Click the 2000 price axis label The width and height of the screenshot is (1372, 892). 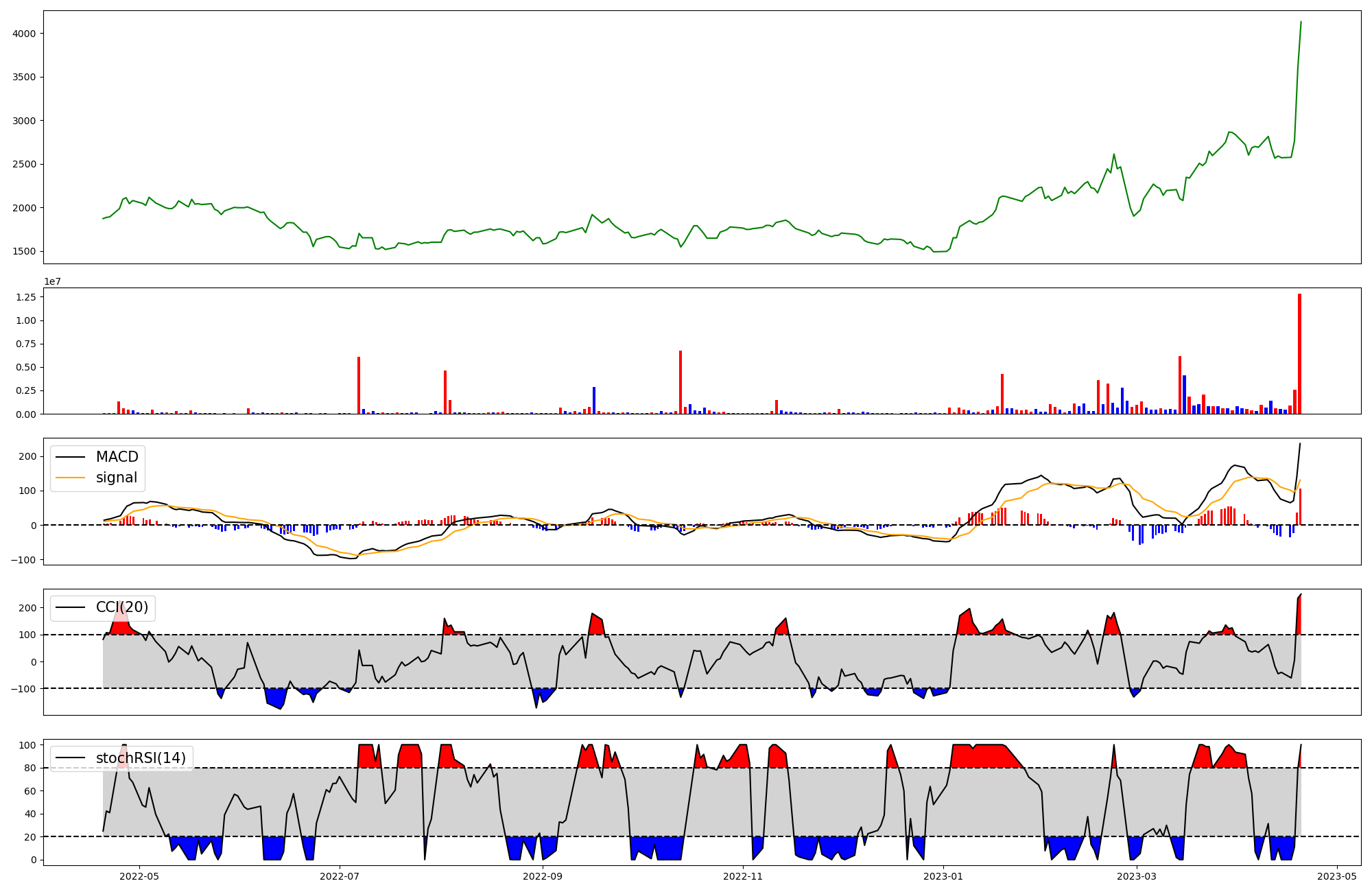pos(25,208)
